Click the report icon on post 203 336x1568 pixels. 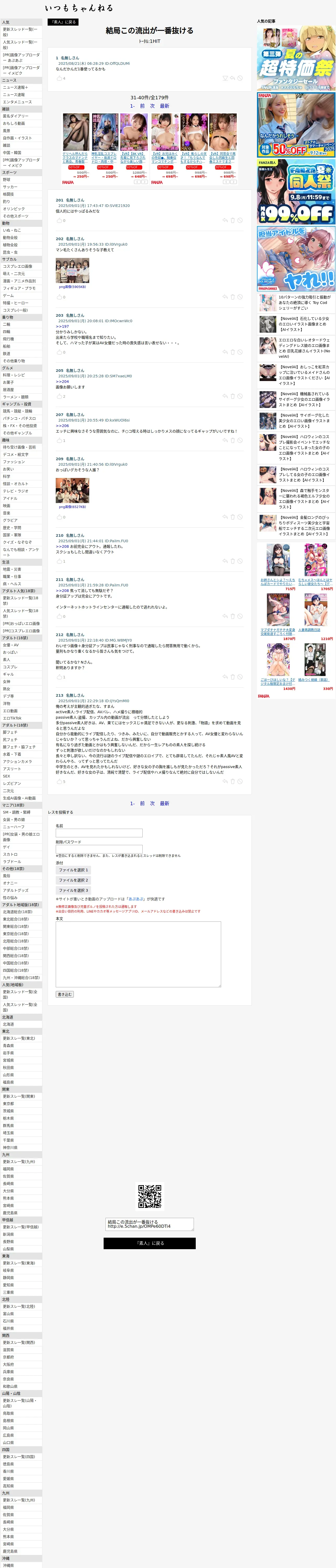coord(240,352)
